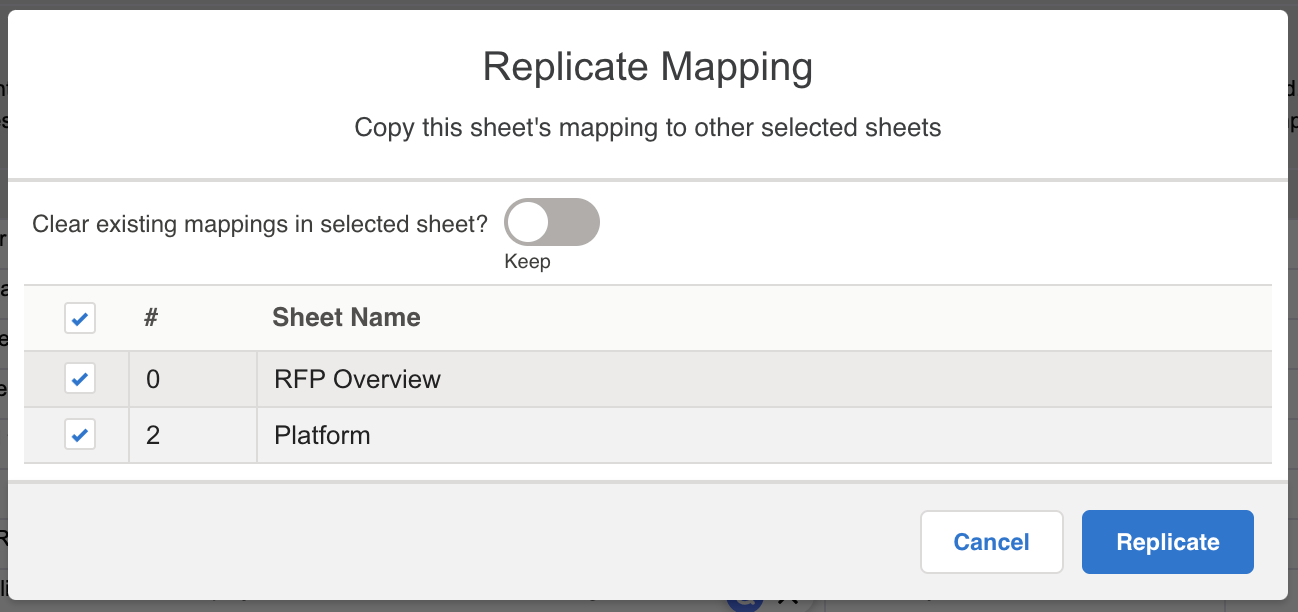The height and width of the screenshot is (612, 1298).
Task: Click the blue checkmark beside RFP Overview
Action: point(80,379)
